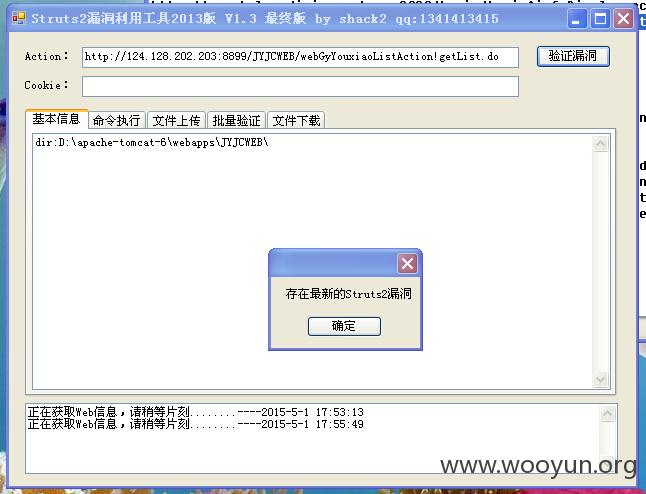This screenshot has width=646, height=494.
Task: Close the Struts2 tool main window
Action: 624,19
